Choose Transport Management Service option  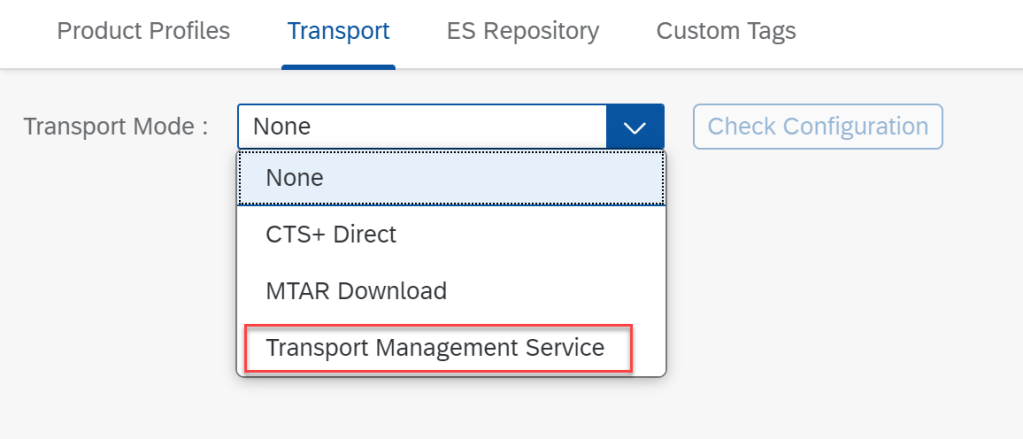pyautogui.click(x=435, y=348)
